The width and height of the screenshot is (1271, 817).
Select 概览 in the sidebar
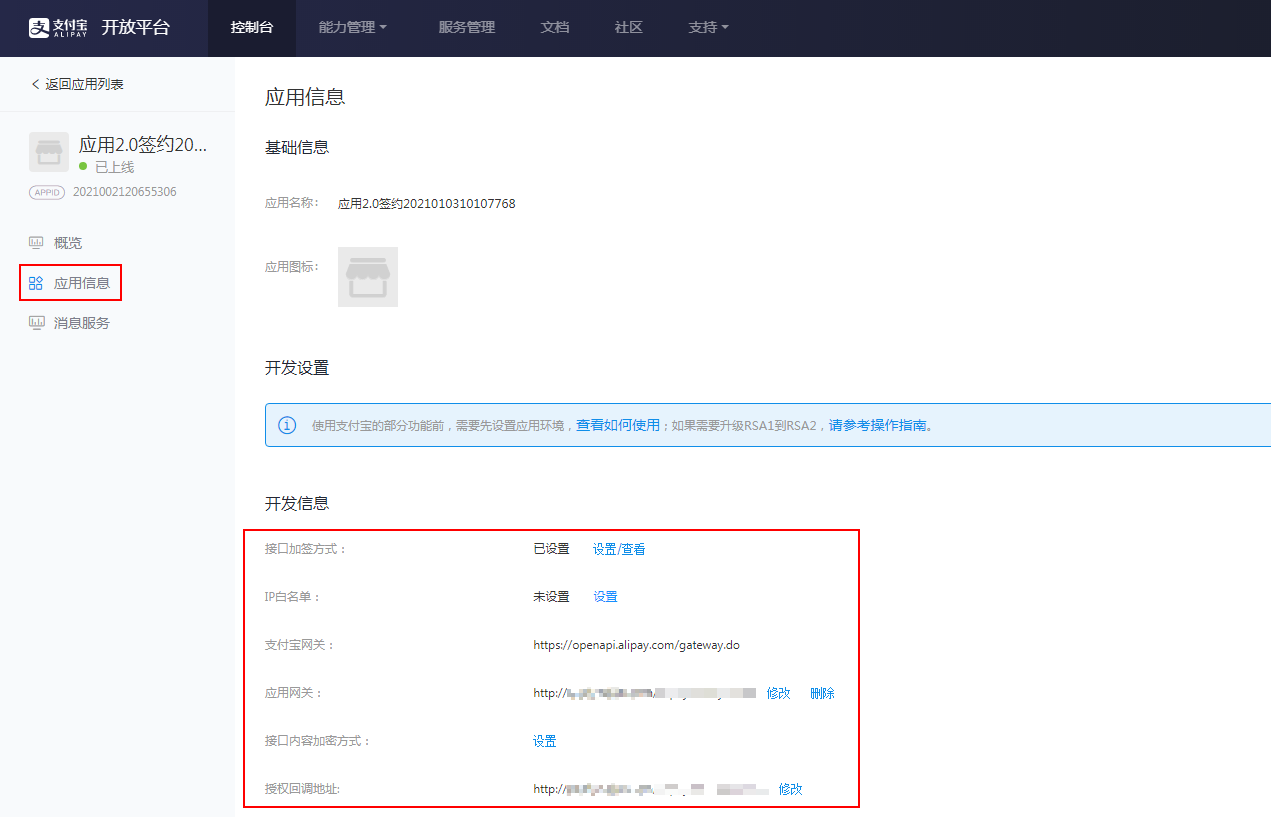[x=68, y=242]
